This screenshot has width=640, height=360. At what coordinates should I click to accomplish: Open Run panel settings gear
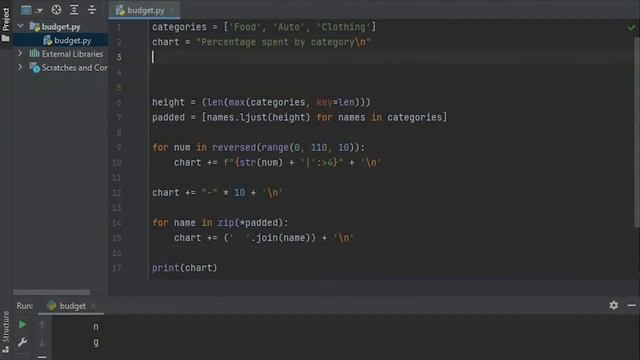[613, 305]
